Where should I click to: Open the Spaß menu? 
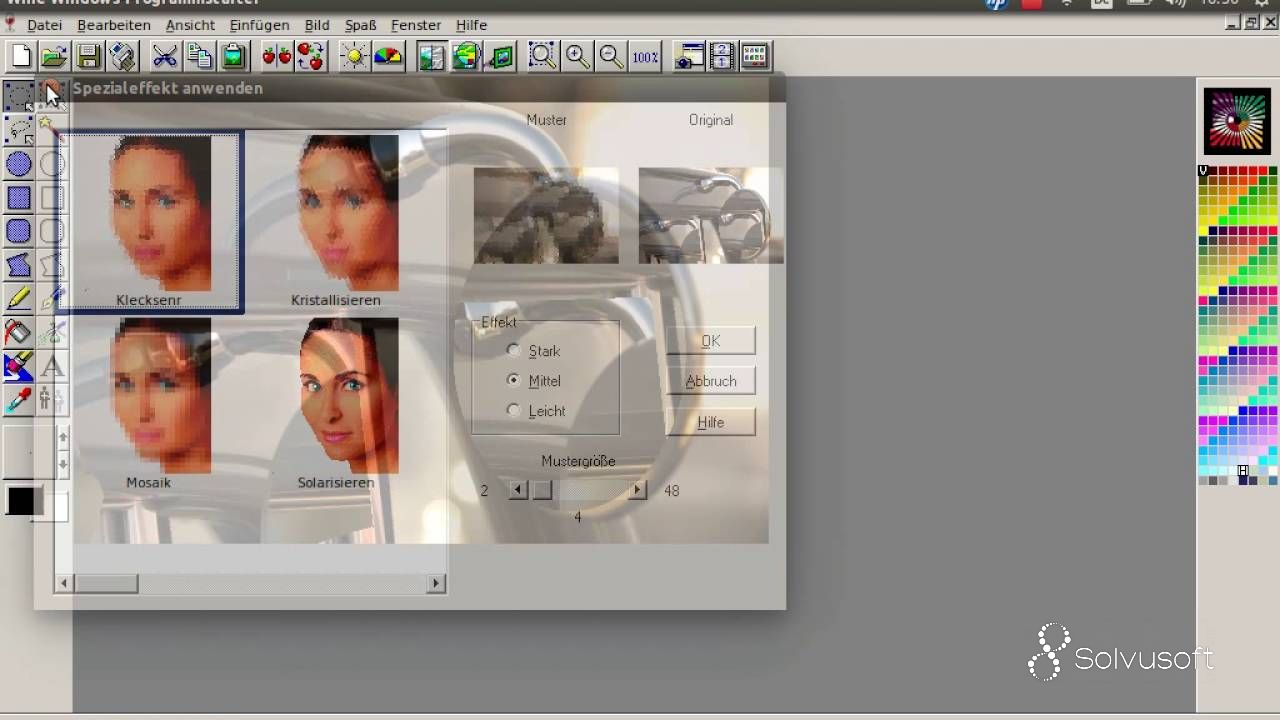[x=360, y=25]
